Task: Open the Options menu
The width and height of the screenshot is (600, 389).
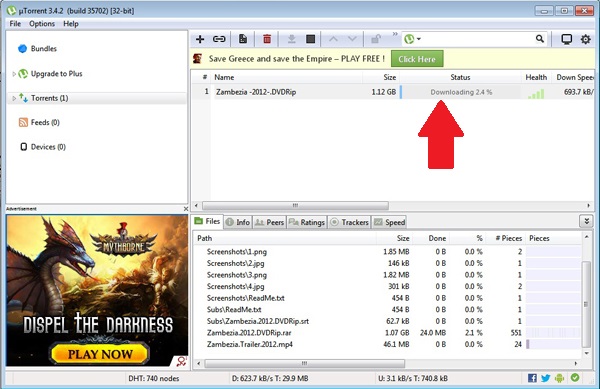Action: (x=42, y=24)
